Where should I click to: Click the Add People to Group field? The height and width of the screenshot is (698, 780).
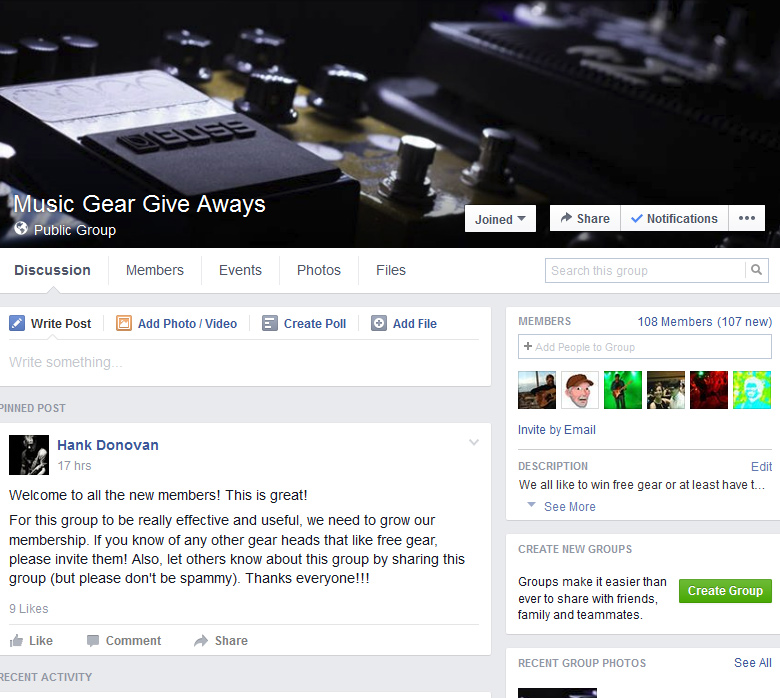(x=645, y=346)
